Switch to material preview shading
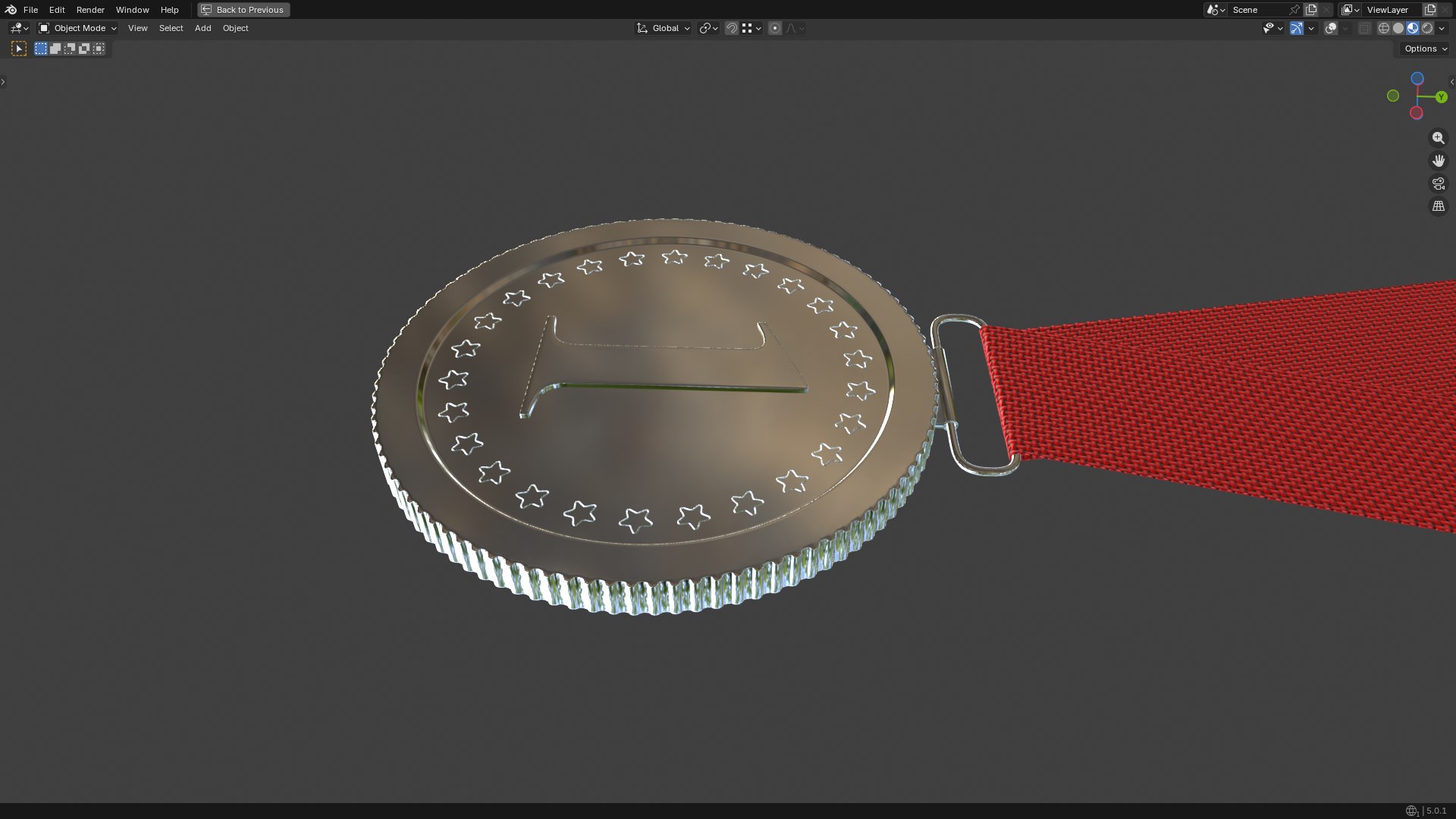This screenshot has height=819, width=1456. coord(1413,28)
